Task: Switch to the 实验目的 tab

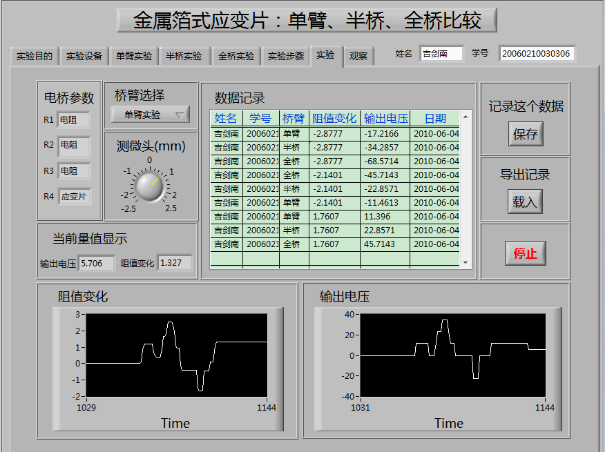Action: tap(34, 56)
